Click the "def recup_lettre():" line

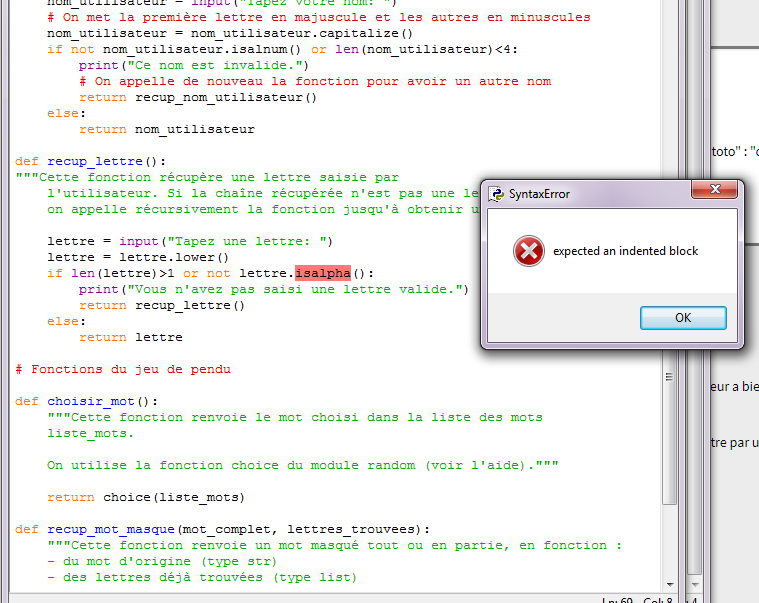(90, 161)
